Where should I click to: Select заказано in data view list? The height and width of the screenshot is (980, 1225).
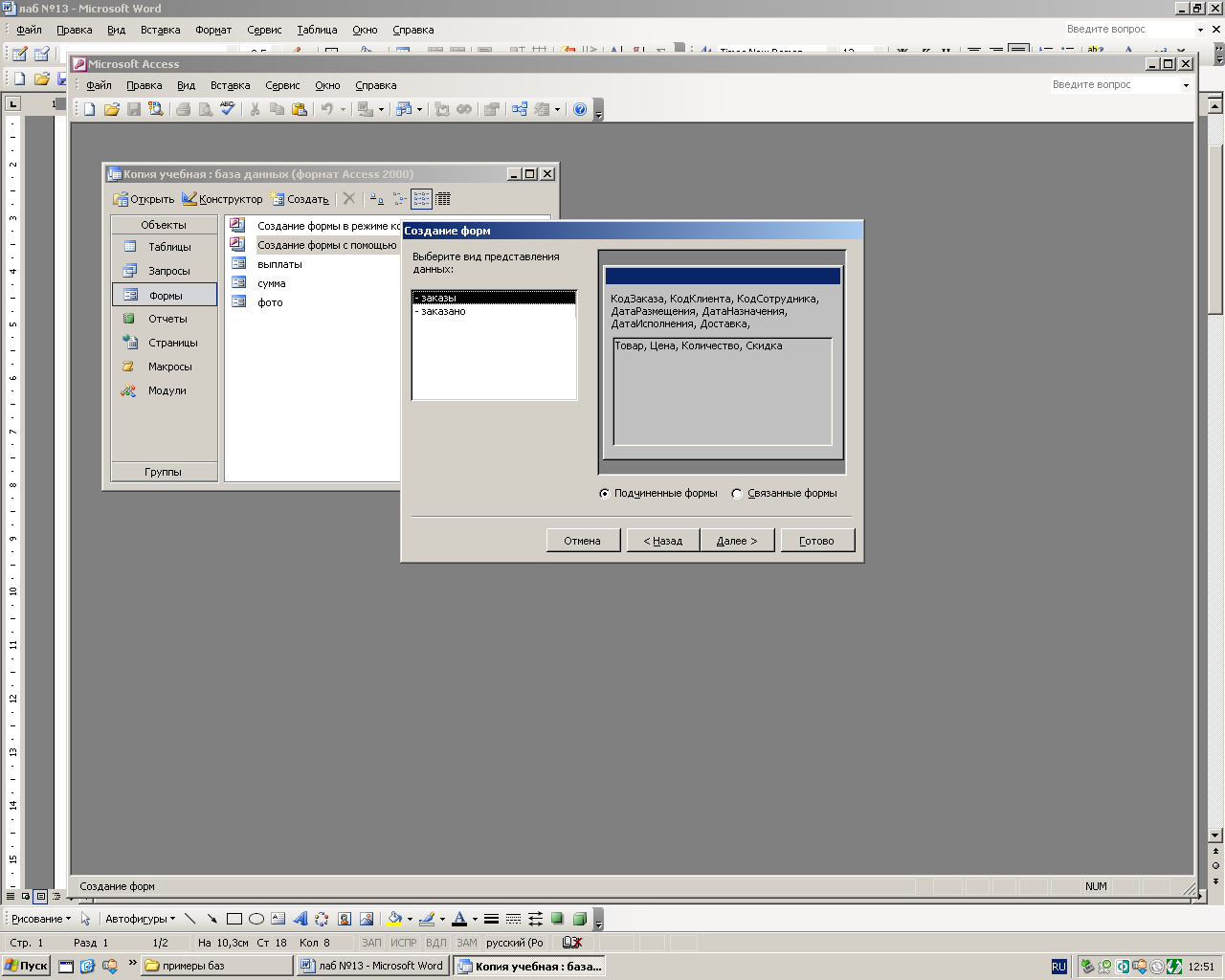494,311
